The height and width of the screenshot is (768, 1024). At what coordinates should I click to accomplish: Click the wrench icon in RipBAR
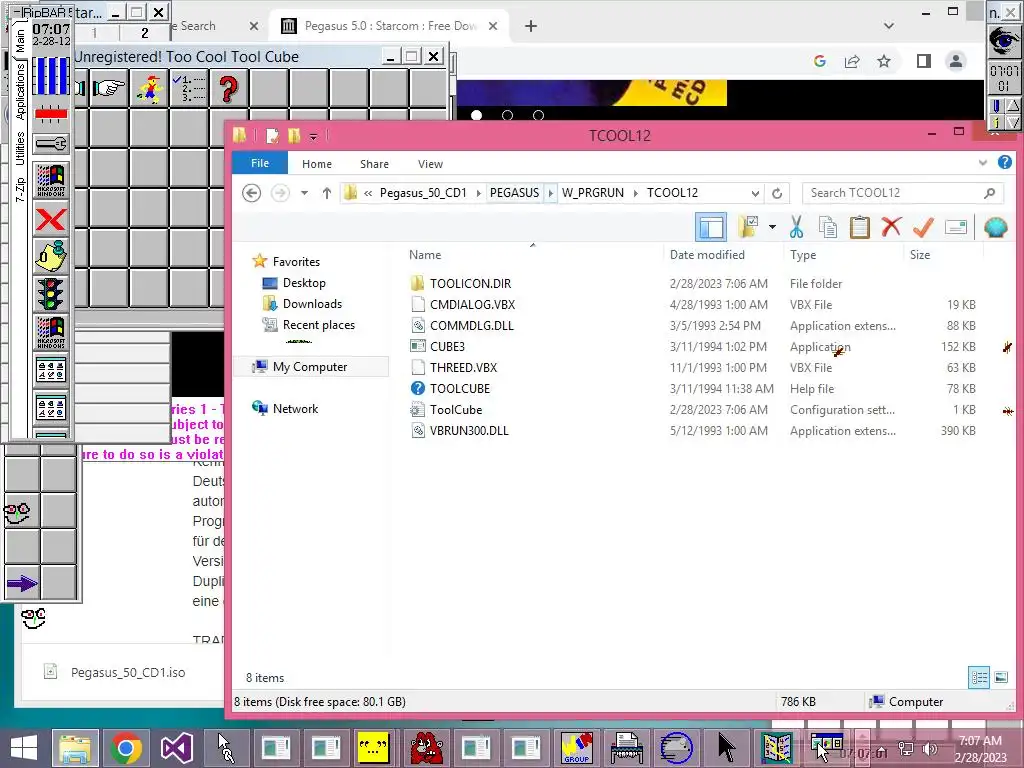[x=51, y=143]
